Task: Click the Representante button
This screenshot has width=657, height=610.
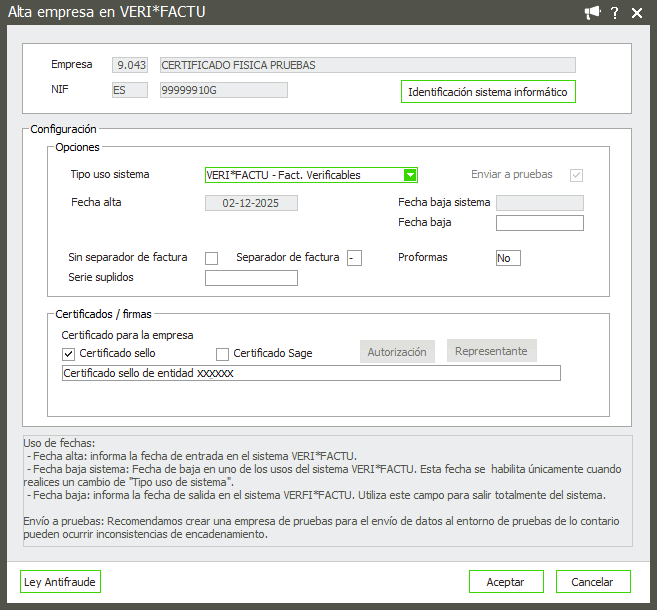Action: [491, 351]
